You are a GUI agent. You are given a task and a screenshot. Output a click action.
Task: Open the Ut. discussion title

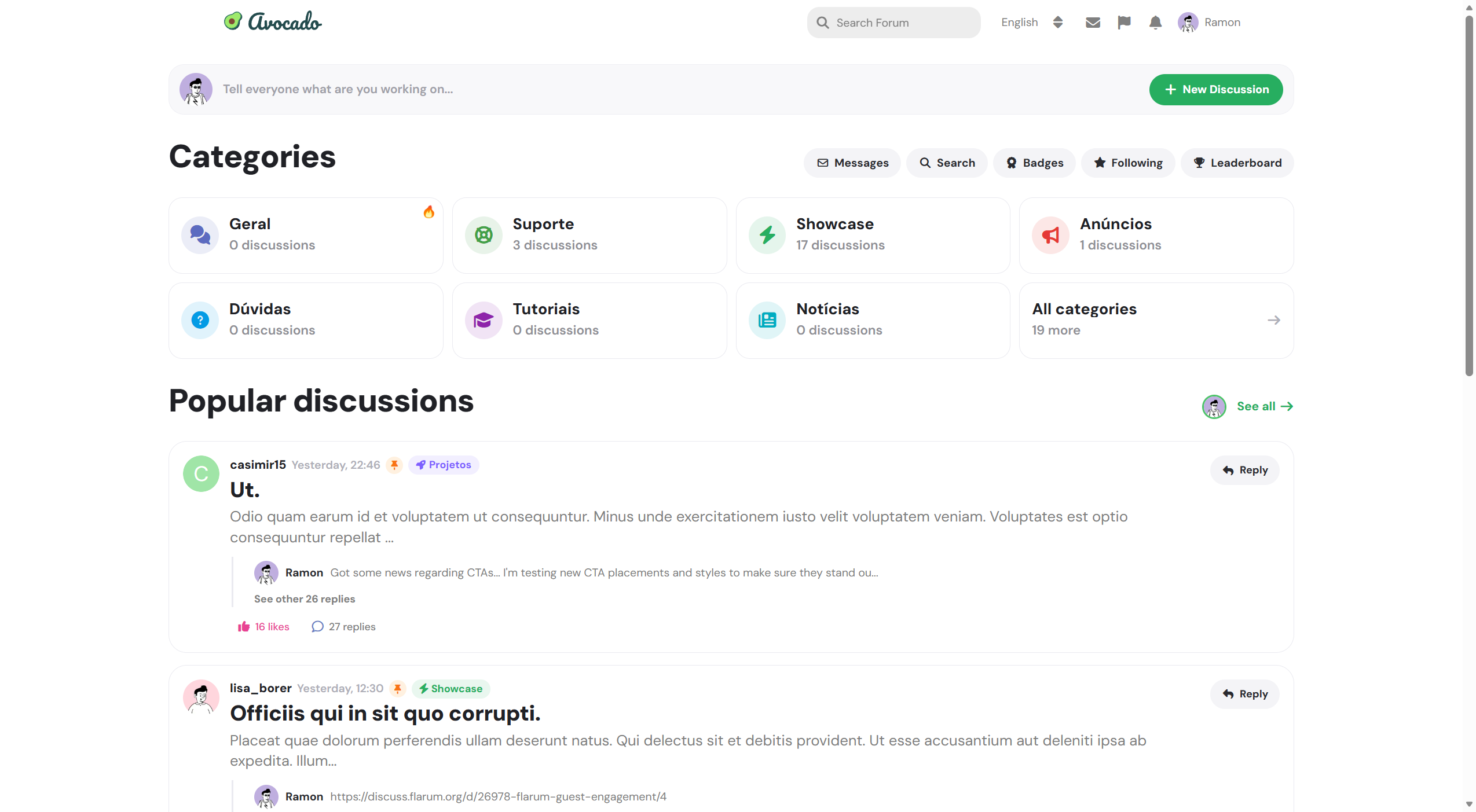coord(244,490)
